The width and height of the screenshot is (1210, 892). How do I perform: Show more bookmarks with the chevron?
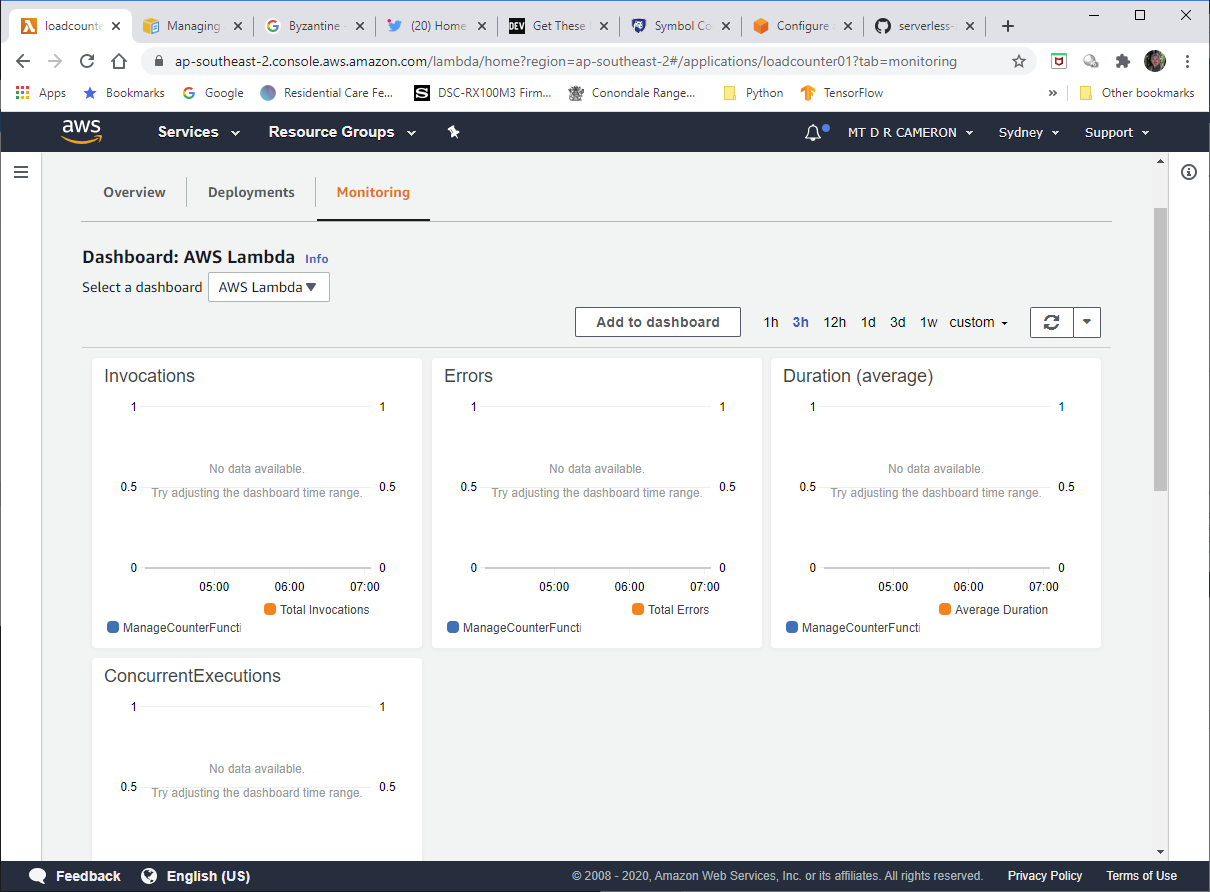coord(1052,93)
